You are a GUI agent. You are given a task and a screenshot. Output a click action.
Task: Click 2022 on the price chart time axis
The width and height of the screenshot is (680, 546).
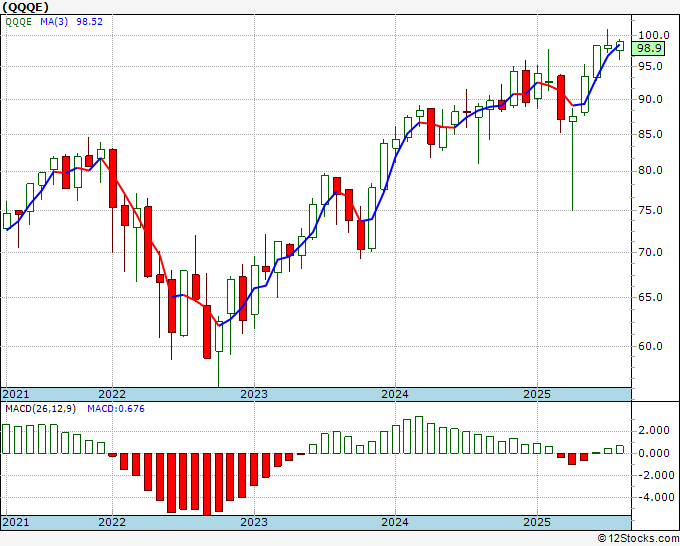click(112, 394)
